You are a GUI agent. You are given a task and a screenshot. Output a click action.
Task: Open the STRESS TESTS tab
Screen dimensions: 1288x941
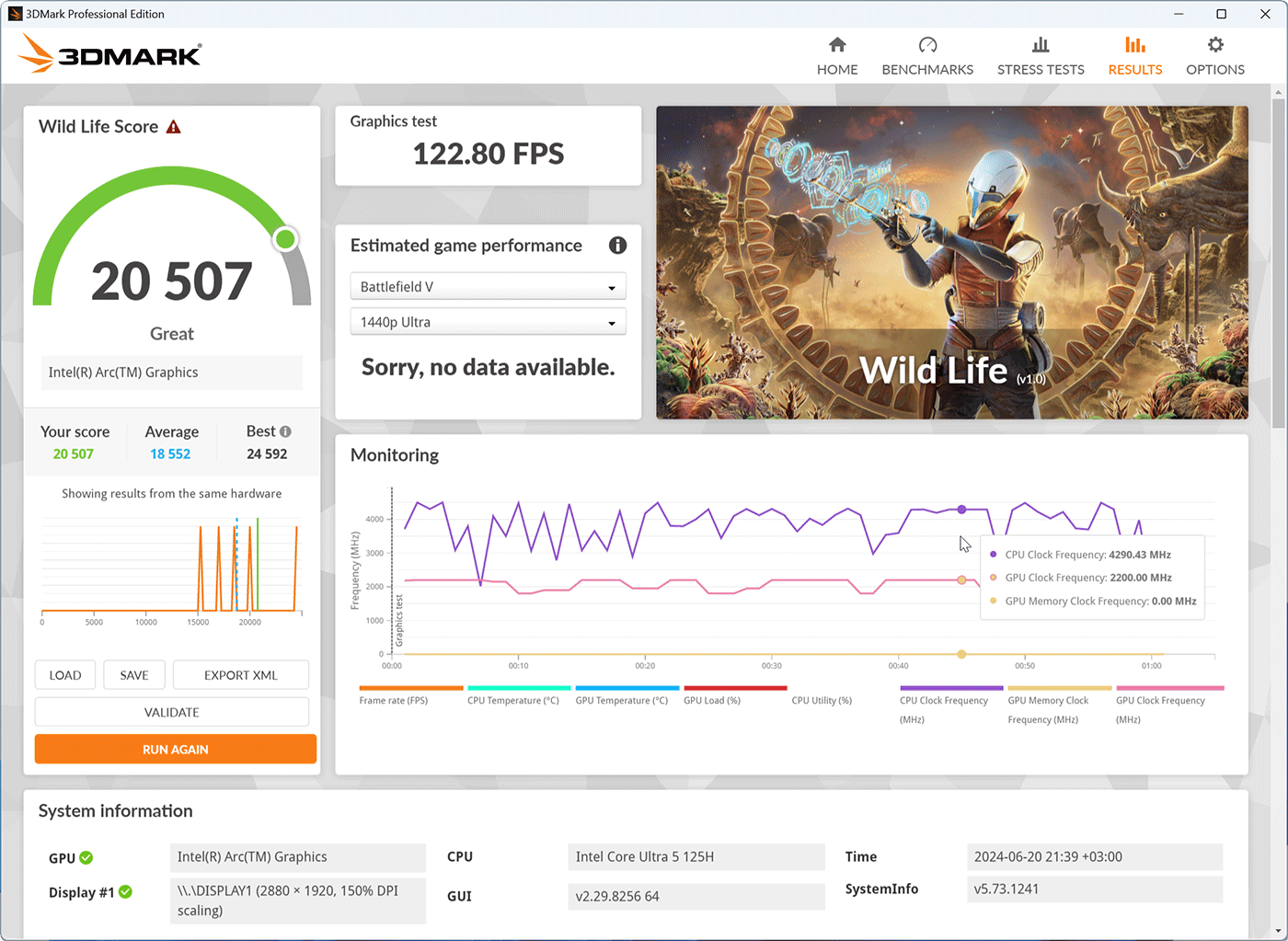pyautogui.click(x=1041, y=57)
